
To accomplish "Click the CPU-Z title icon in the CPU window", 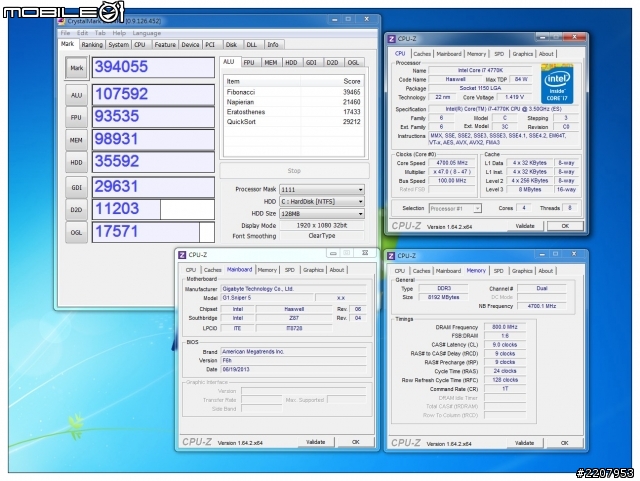I will click(x=391, y=39).
